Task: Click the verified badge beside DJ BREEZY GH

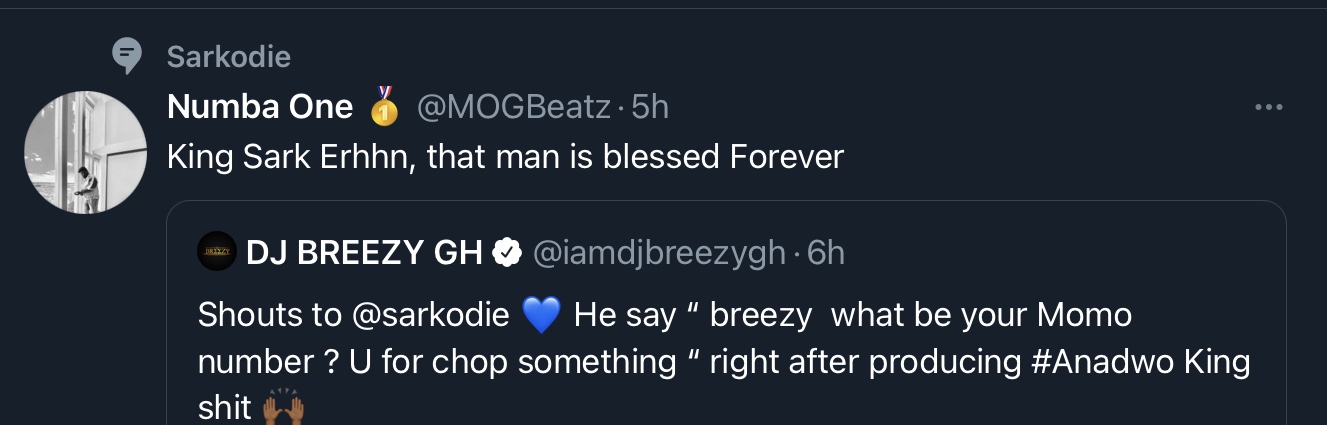Action: pyautogui.click(x=508, y=254)
